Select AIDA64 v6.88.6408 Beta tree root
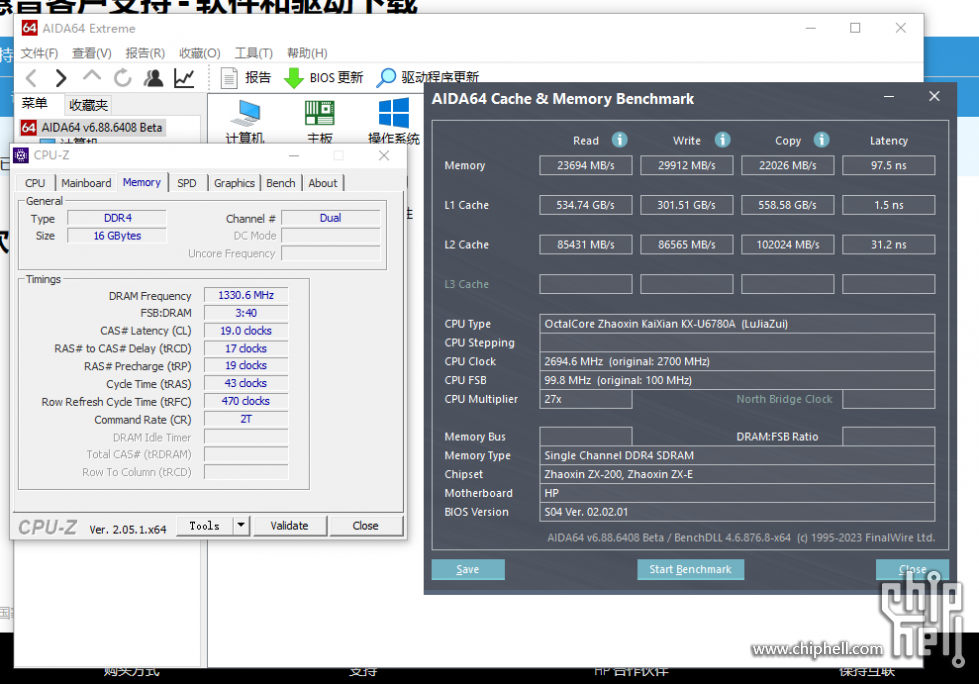The image size is (979, 684). tap(92, 127)
